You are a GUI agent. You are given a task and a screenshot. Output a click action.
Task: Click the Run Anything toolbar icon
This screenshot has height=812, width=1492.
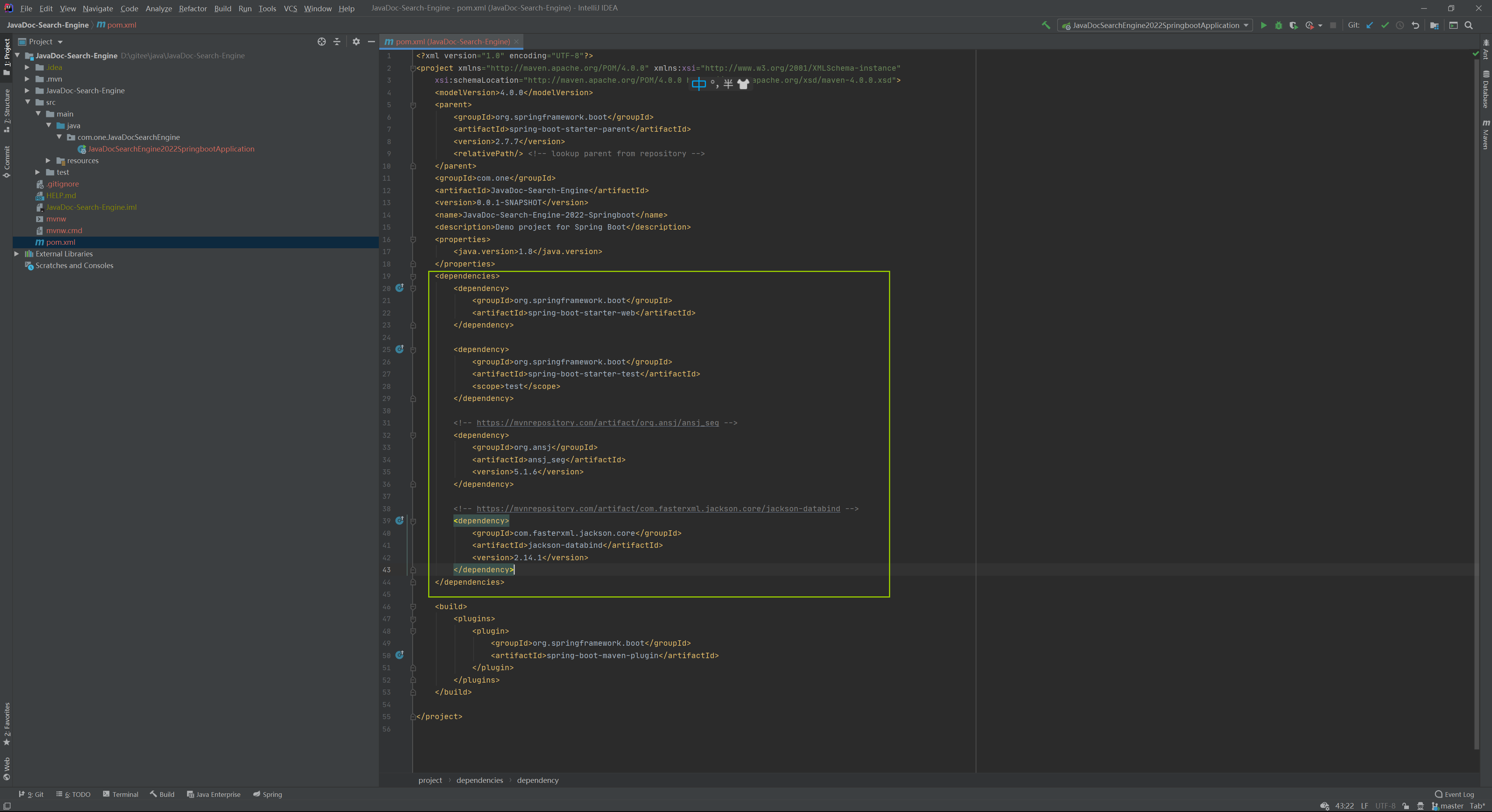point(1453,26)
